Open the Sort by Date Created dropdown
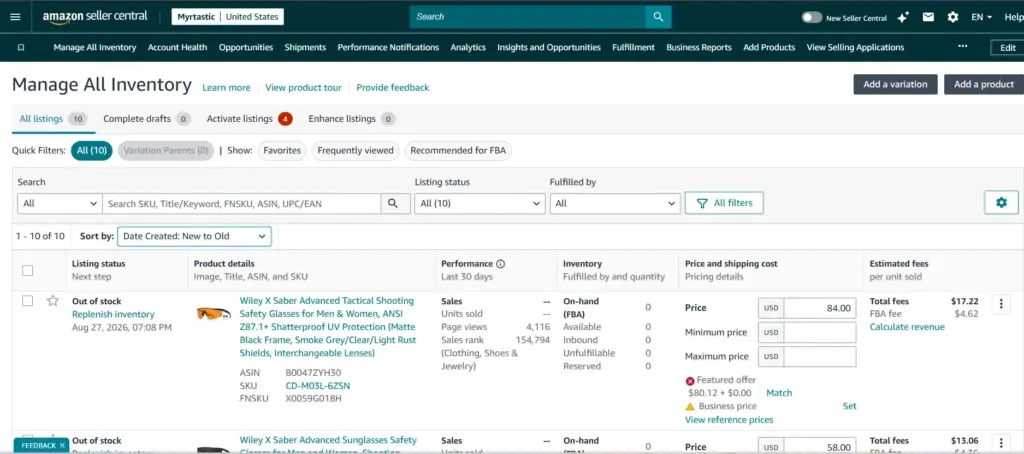Image resolution: width=1024 pixels, height=454 pixels. click(x=194, y=236)
